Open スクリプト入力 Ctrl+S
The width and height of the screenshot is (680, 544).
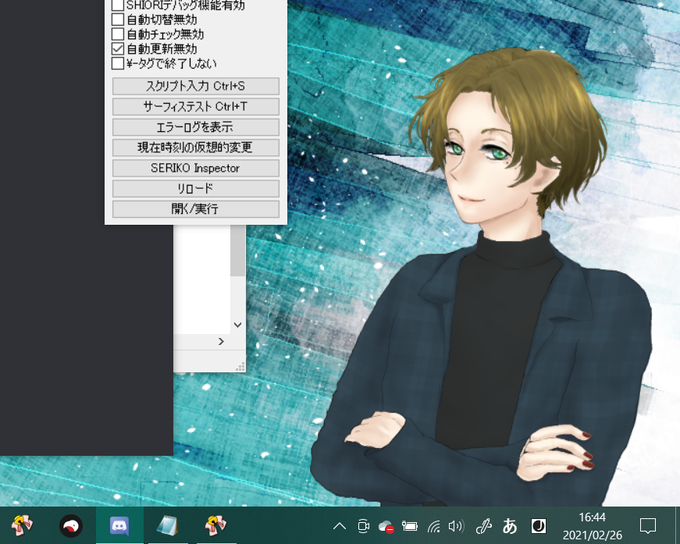coord(196,86)
